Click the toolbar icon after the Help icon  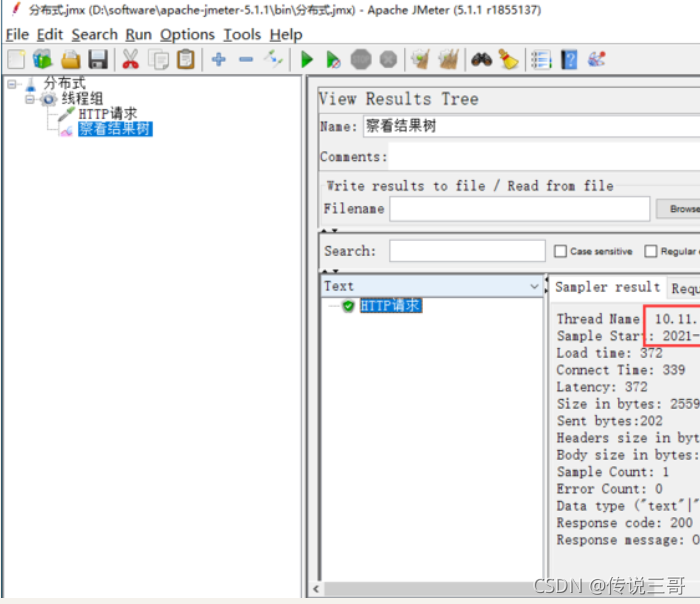coord(596,59)
